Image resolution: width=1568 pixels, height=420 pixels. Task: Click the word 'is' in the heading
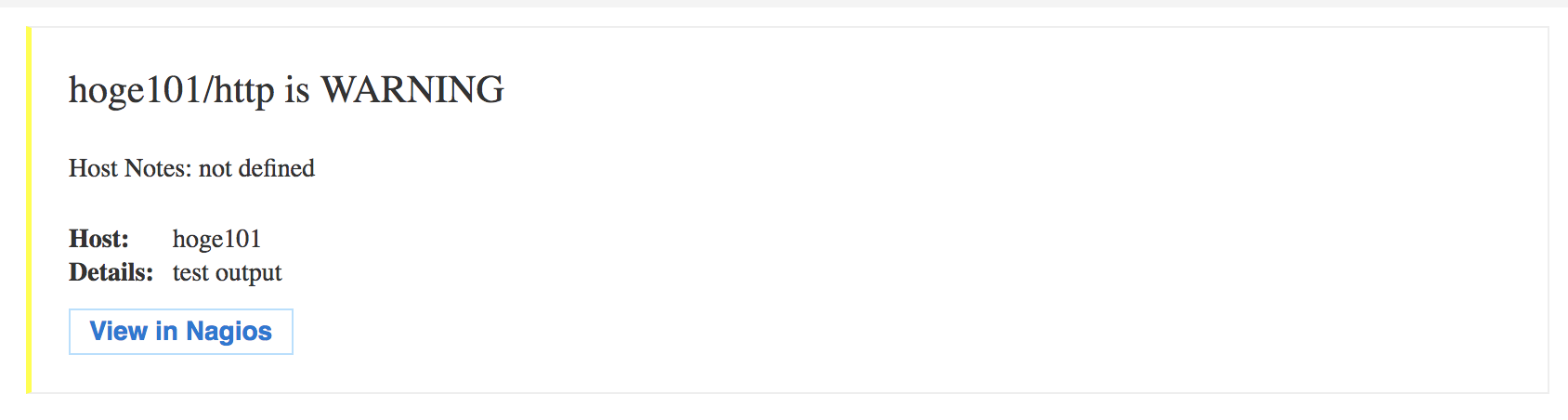(x=296, y=90)
